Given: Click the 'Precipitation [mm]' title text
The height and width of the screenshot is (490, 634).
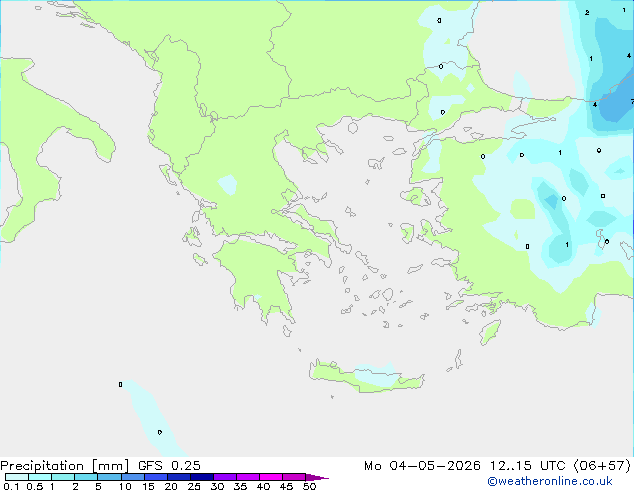Looking at the screenshot, I should pyautogui.click(x=64, y=466).
